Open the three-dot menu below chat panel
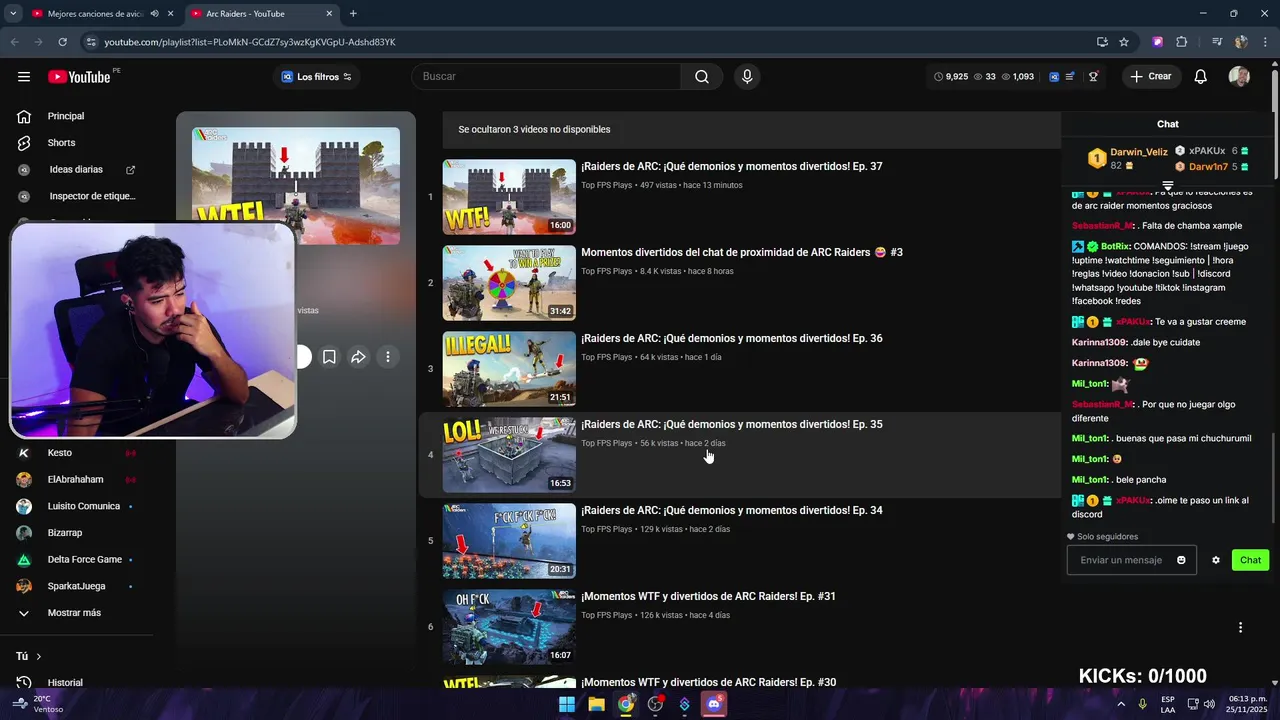The height and width of the screenshot is (720, 1280). (x=1240, y=628)
